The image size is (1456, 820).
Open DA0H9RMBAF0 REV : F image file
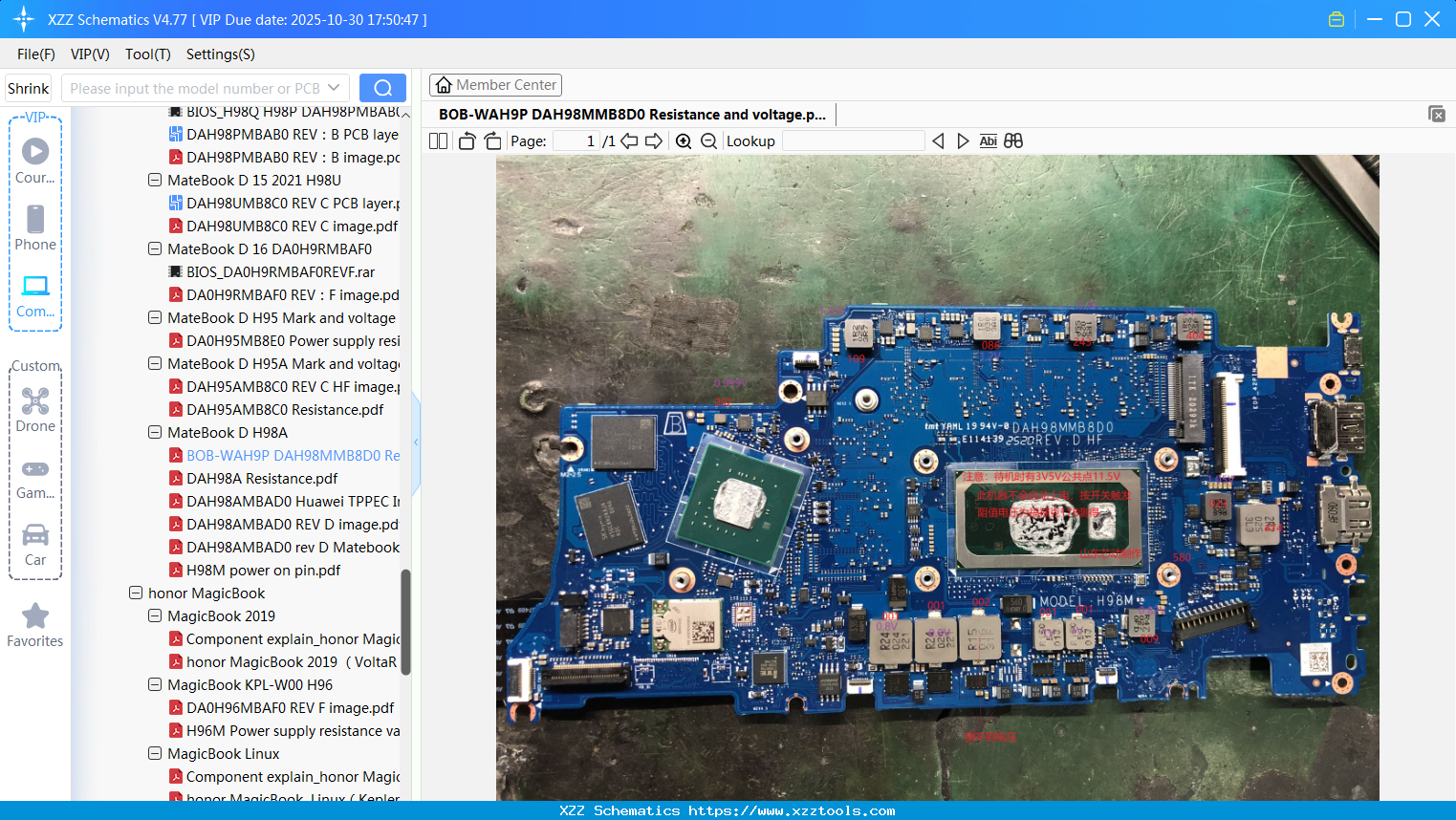[285, 294]
